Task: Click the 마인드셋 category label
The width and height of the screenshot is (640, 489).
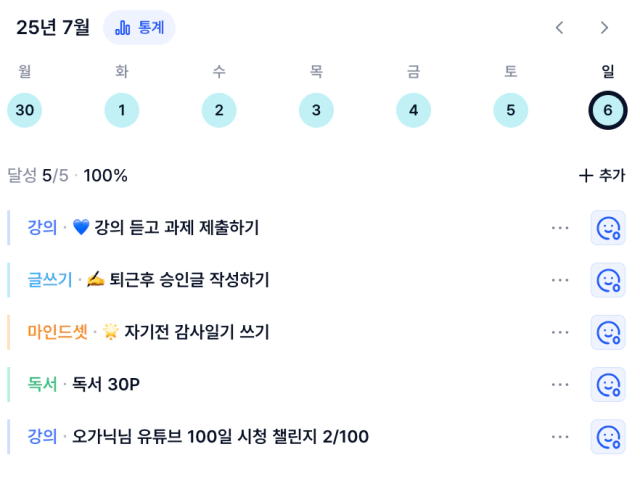Action: (x=58, y=332)
